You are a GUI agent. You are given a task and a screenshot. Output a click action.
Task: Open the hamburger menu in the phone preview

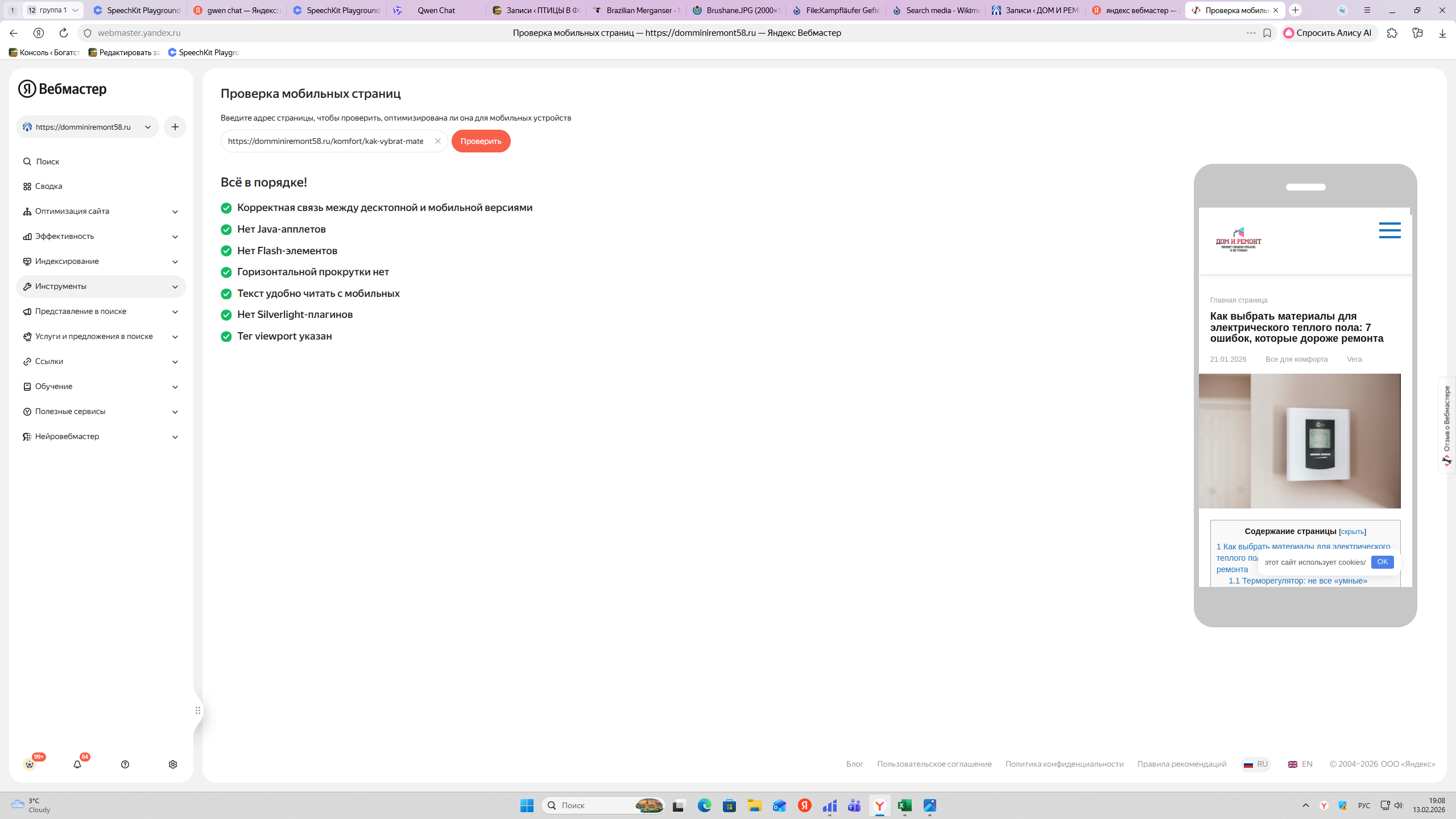[x=1389, y=230]
